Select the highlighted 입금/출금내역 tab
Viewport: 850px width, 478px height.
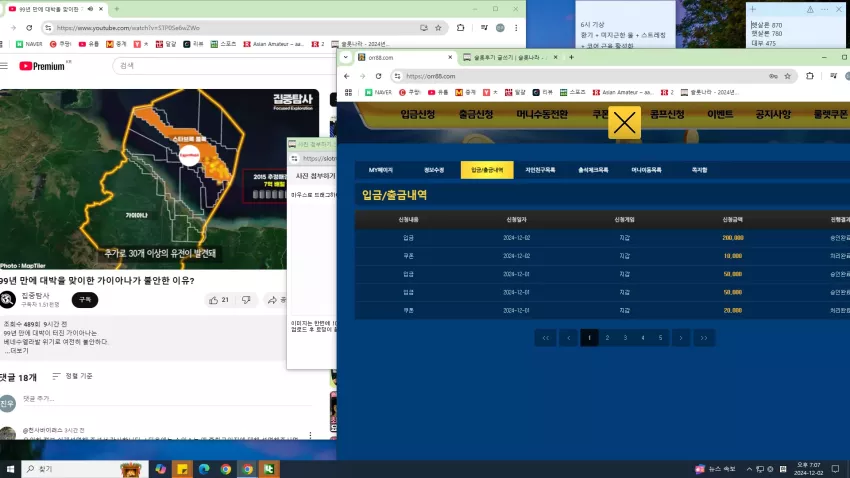(x=487, y=170)
